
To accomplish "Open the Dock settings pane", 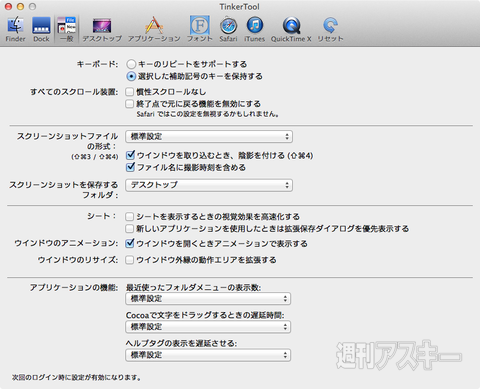I will click(41, 29).
